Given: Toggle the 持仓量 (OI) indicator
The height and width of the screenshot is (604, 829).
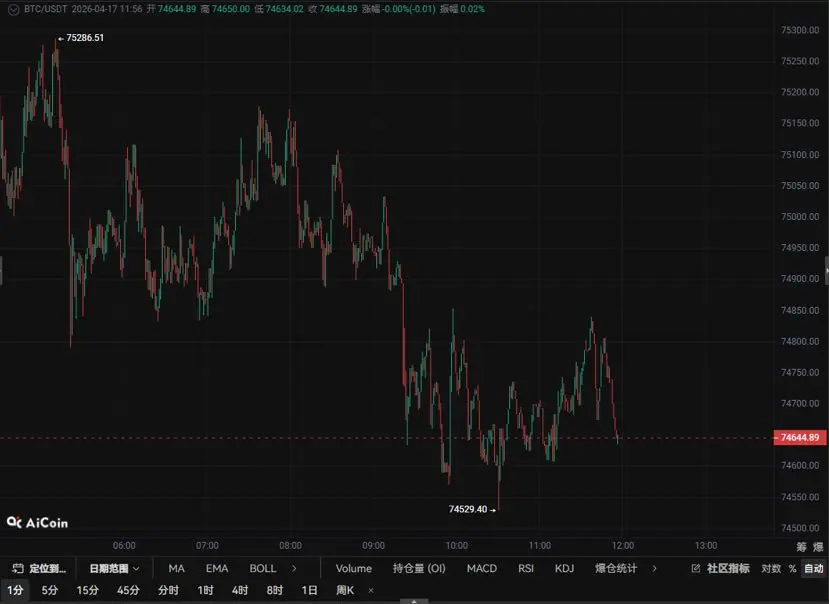Looking at the screenshot, I should pos(419,569).
